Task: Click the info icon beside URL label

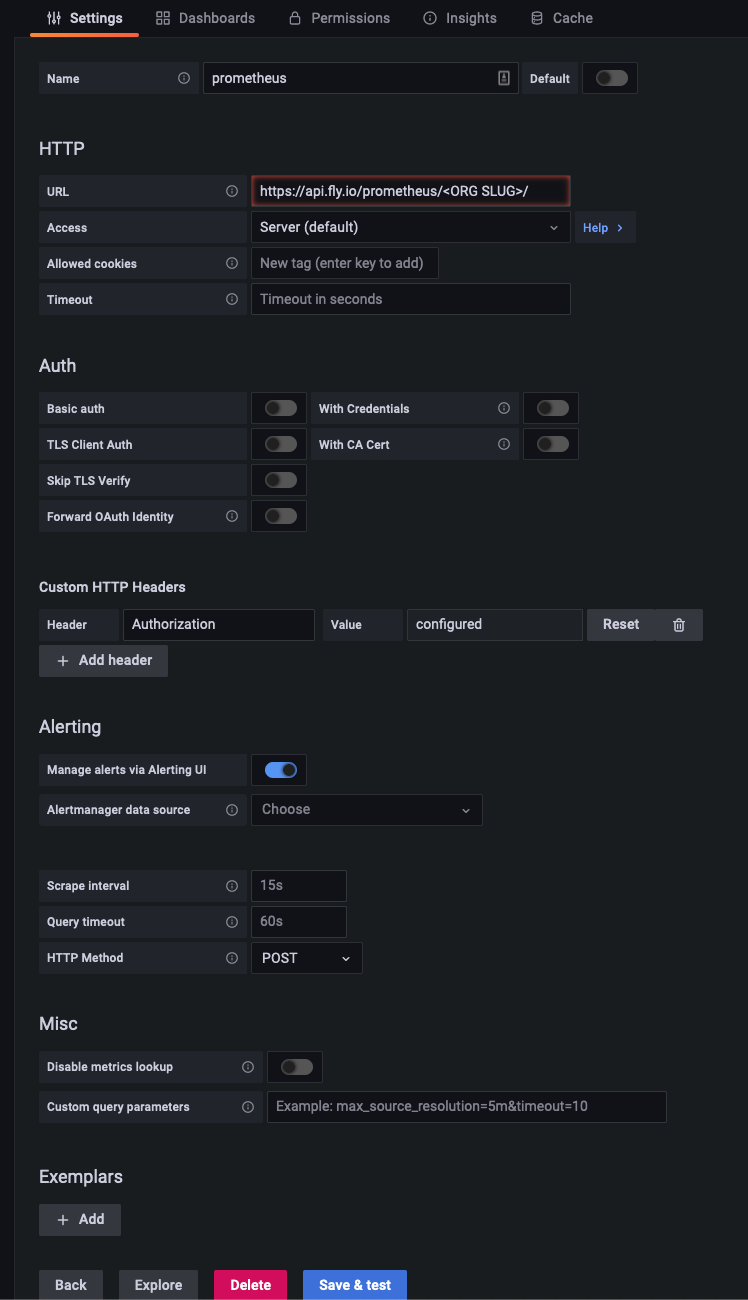Action: pyautogui.click(x=232, y=191)
